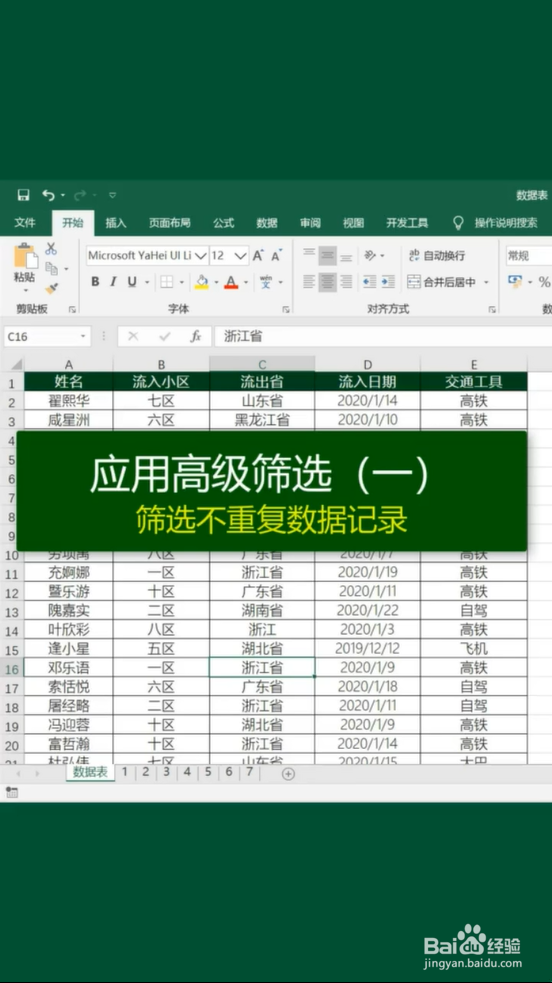This screenshot has height=983, width=552.
Task: Open the 常规 number format box
Action: point(529,256)
